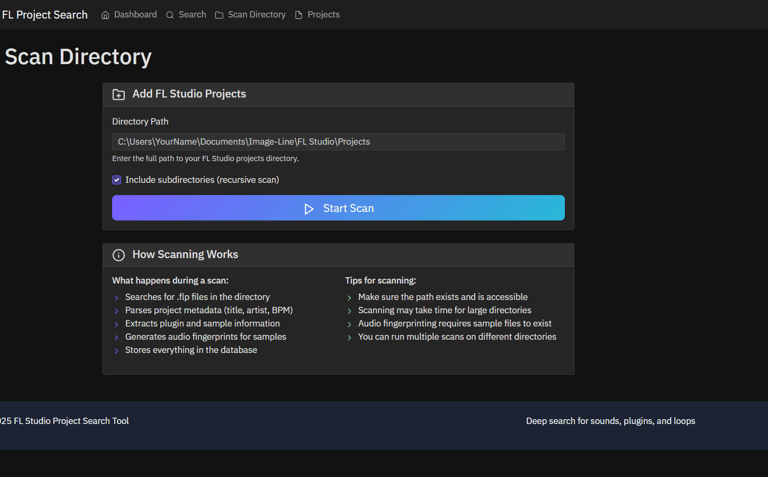The width and height of the screenshot is (768, 477).
Task: Click Make sure the path exists and is accessible
Action: (x=443, y=297)
